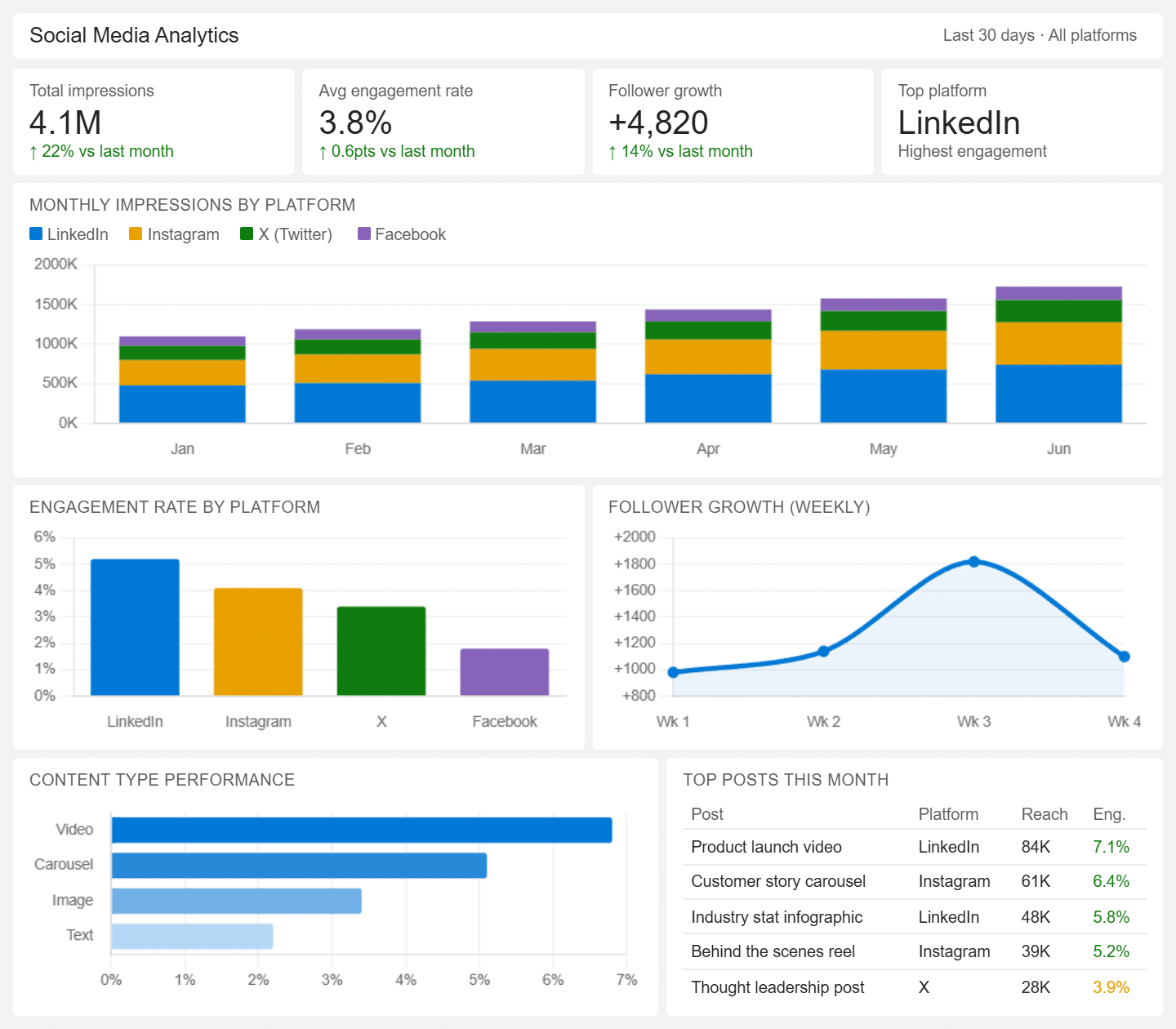1176x1029 pixels.
Task: Click the 'Reach' column header
Action: [x=1045, y=814]
